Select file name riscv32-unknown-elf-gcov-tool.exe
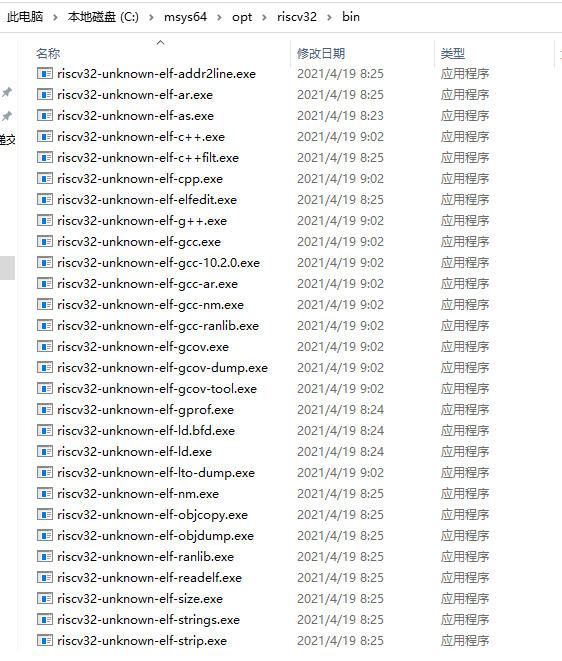The height and width of the screenshot is (661, 562). tap(157, 389)
